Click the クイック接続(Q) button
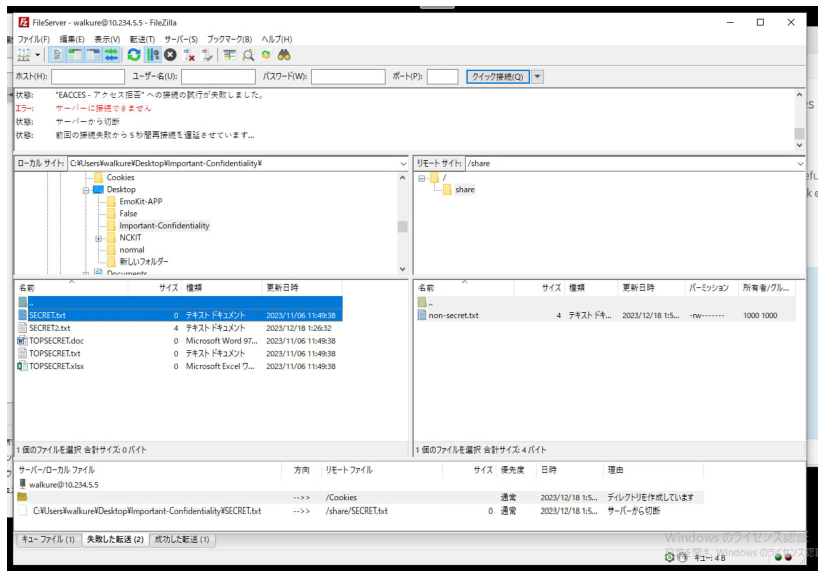Image resolution: width=823 pixels, height=576 pixels. pyautogui.click(x=498, y=76)
